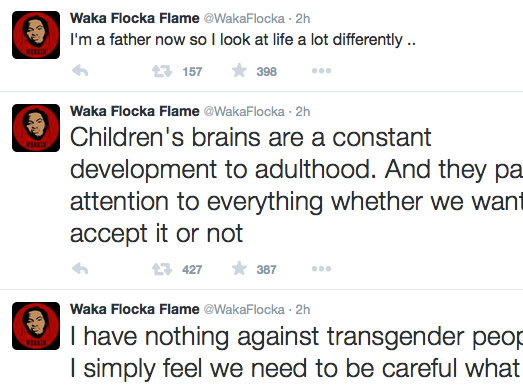The height and width of the screenshot is (389, 523).
Task: Open more options on the father tweet
Action: pos(321,71)
